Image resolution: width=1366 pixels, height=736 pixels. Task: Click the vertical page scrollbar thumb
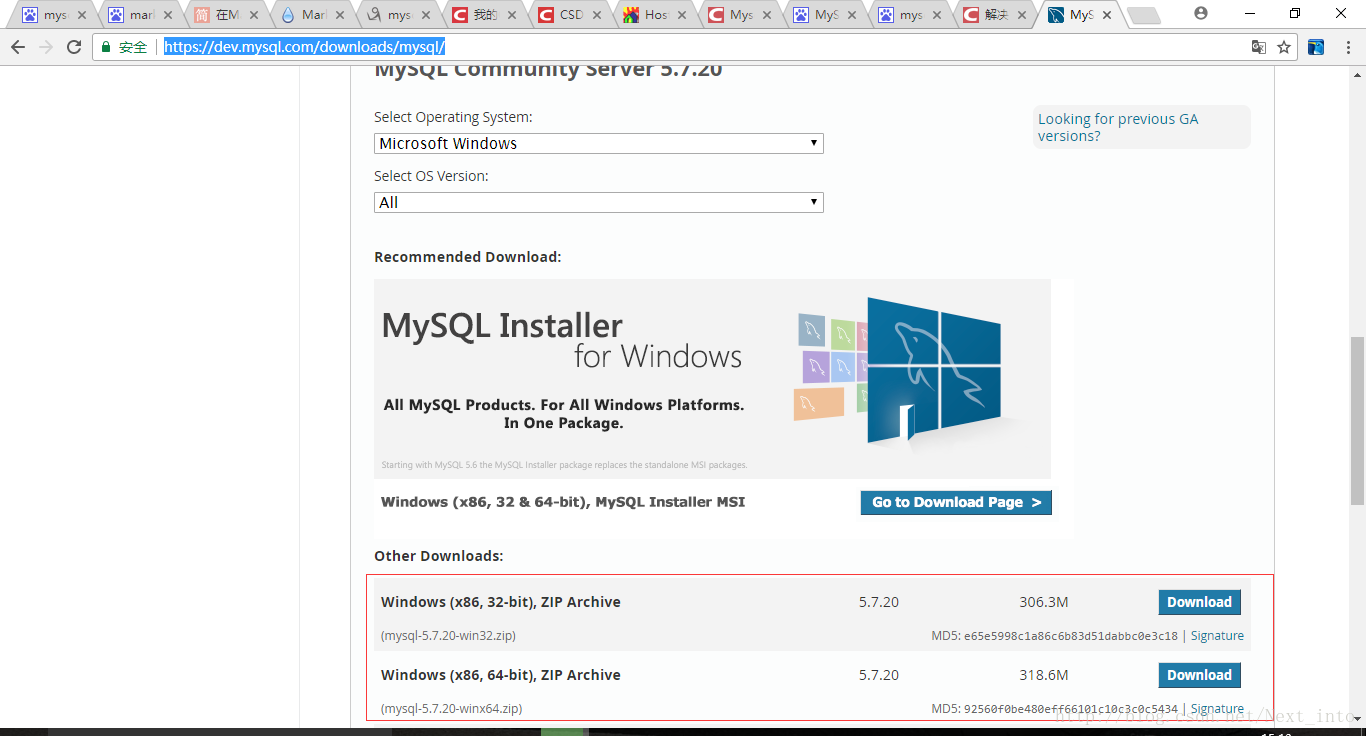click(x=1357, y=423)
